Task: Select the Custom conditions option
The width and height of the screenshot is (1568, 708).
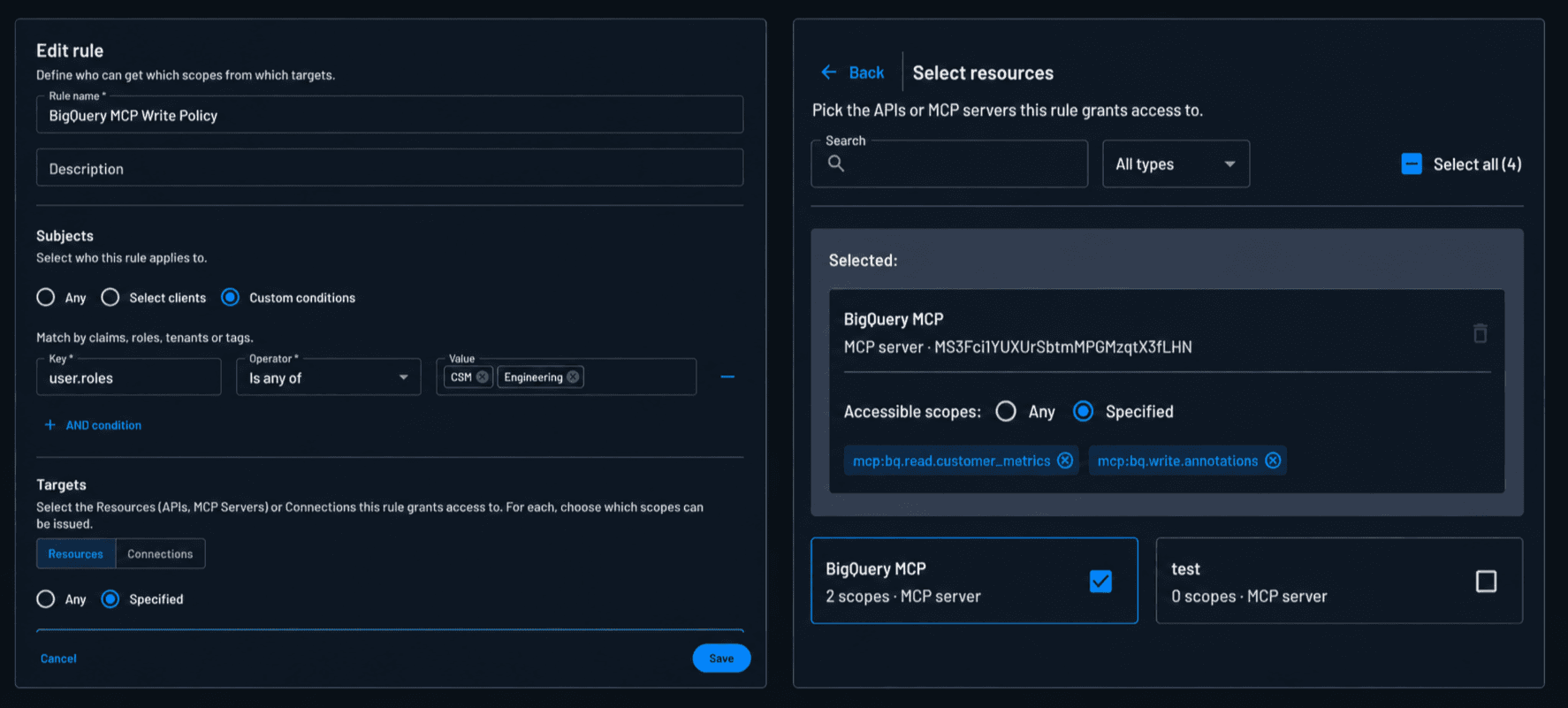Action: tap(231, 298)
